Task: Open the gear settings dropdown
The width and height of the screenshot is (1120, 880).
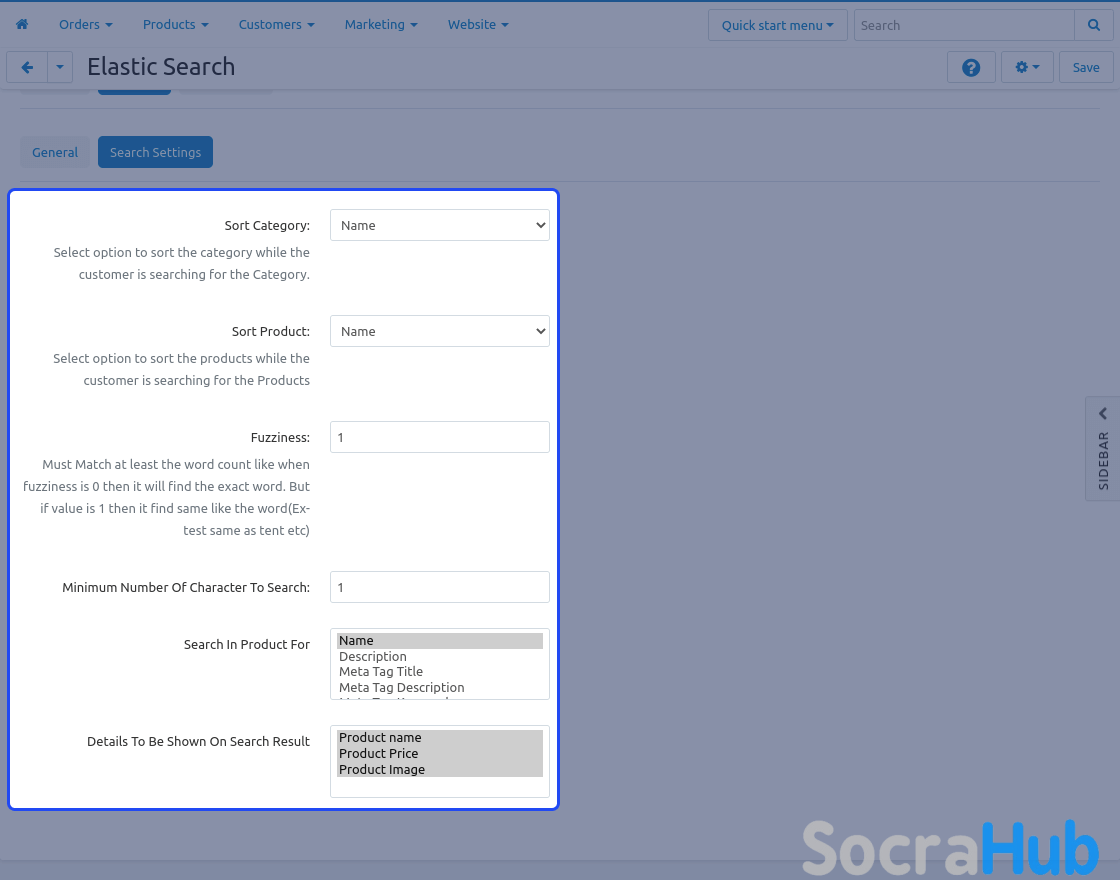Action: point(1027,67)
